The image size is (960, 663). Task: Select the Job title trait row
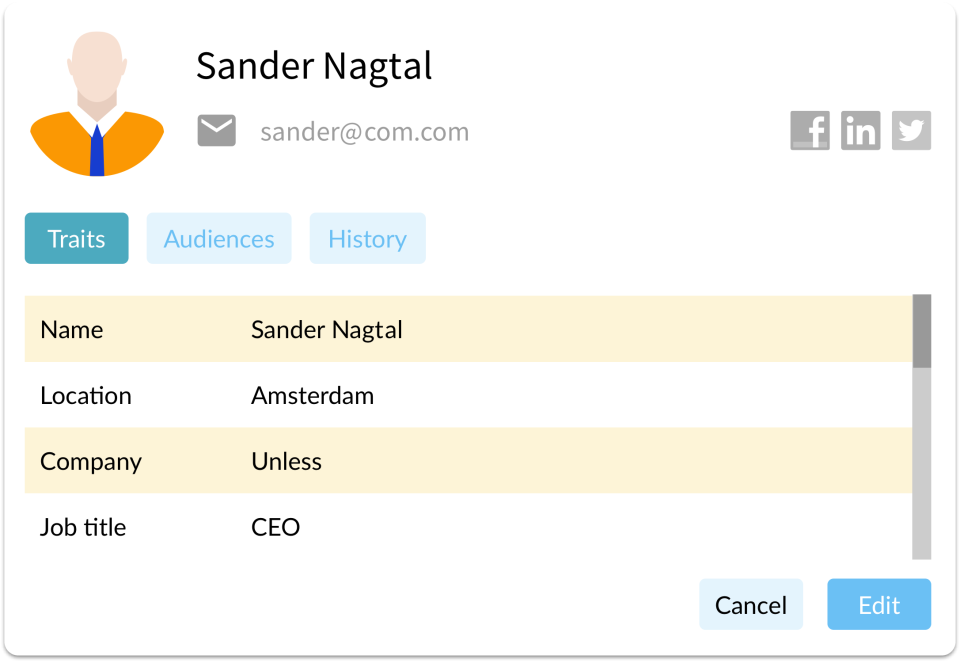[468, 527]
